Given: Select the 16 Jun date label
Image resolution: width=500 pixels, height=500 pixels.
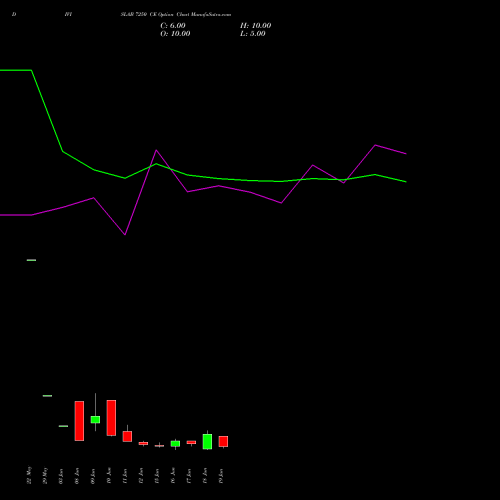Looking at the screenshot, I should tap(173, 475).
